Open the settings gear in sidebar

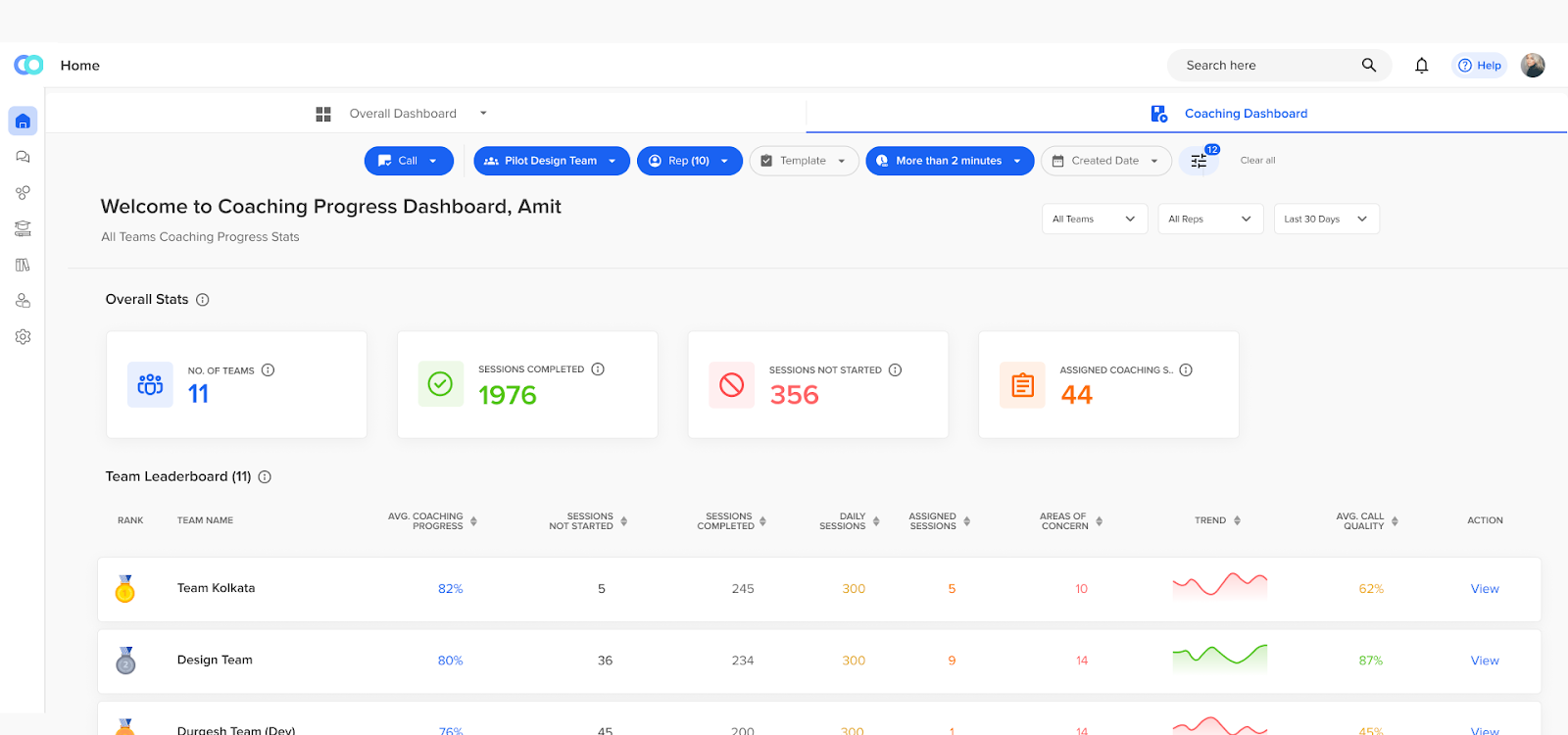(23, 336)
